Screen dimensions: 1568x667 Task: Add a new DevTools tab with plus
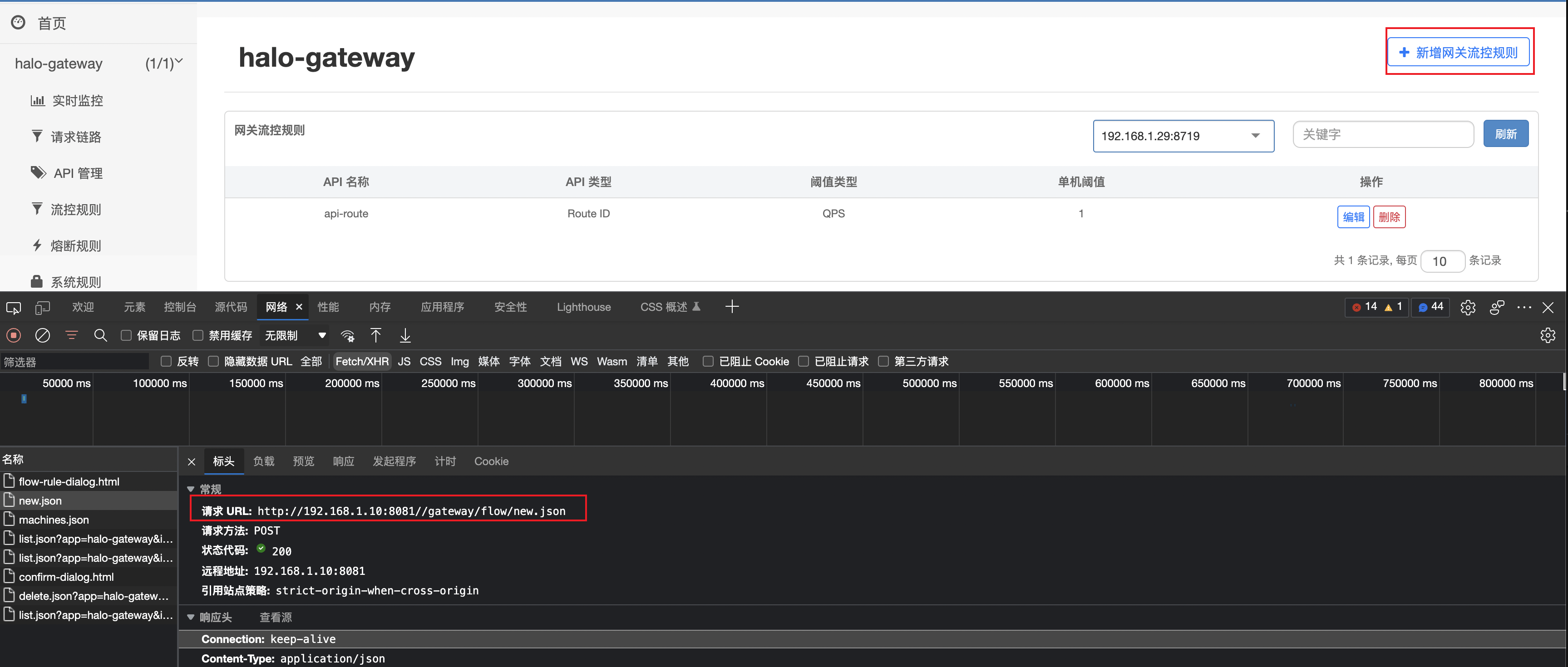(x=732, y=307)
